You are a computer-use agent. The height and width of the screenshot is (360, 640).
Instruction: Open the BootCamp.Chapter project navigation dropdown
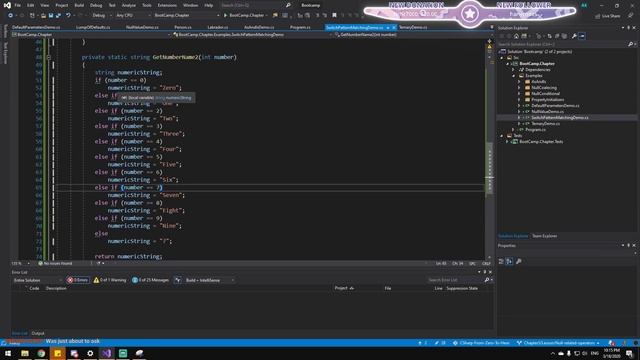[x=91, y=35]
